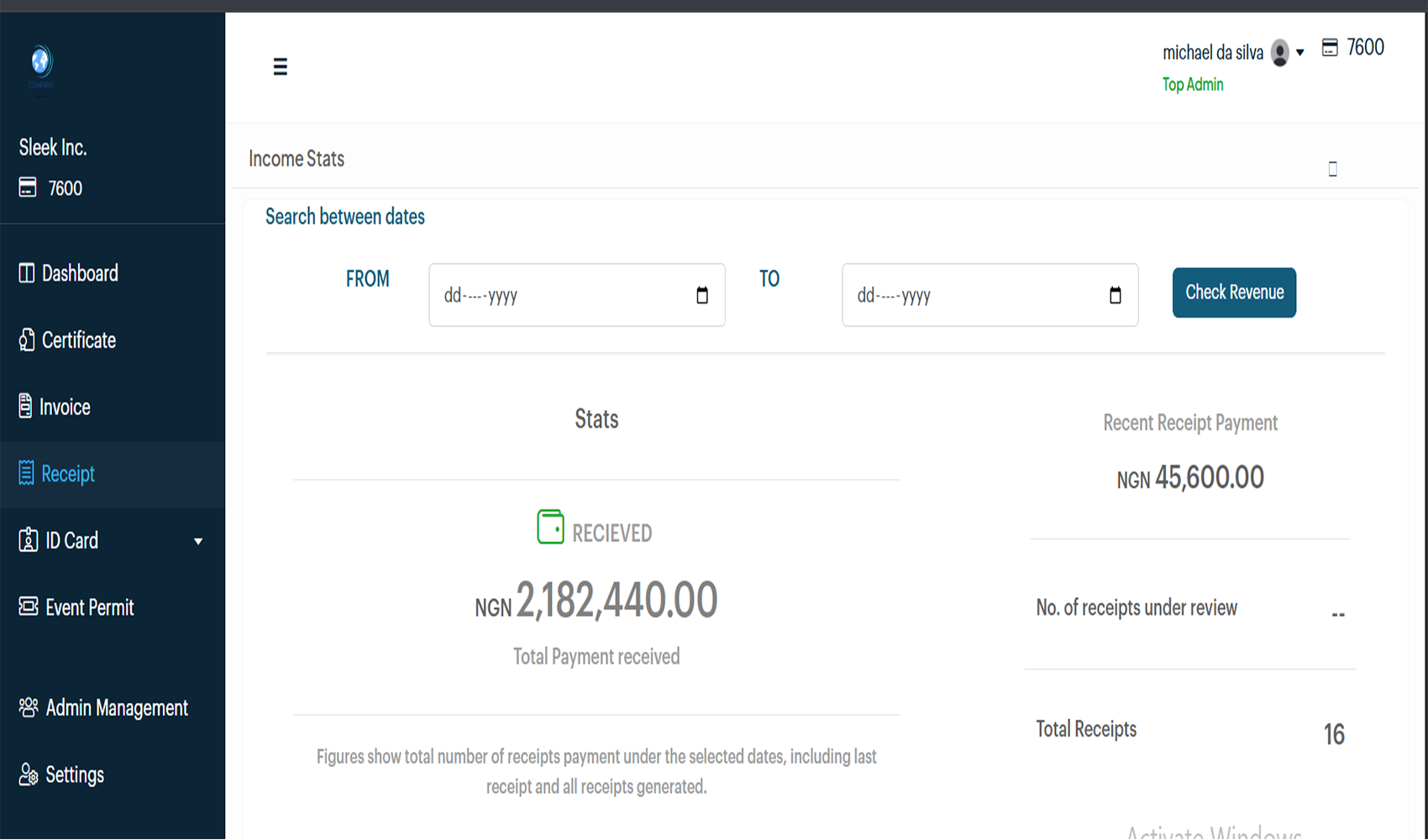1428x840 pixels.
Task: Navigate to Admin Management
Action: tap(116, 708)
